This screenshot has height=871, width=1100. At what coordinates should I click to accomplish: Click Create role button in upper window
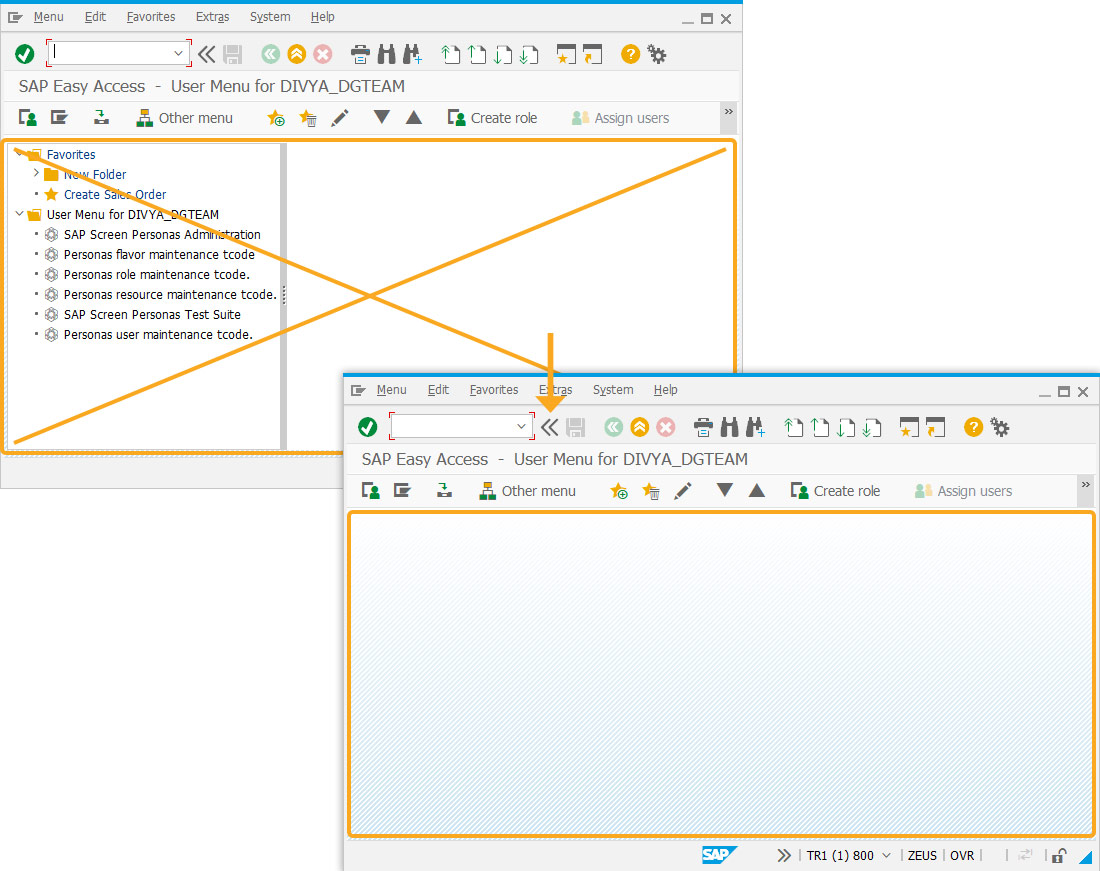[x=492, y=118]
